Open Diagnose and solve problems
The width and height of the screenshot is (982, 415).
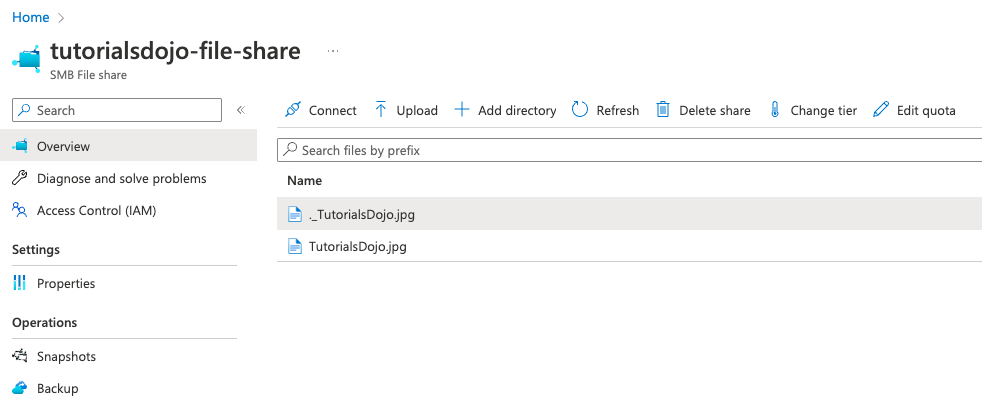[x=121, y=178]
